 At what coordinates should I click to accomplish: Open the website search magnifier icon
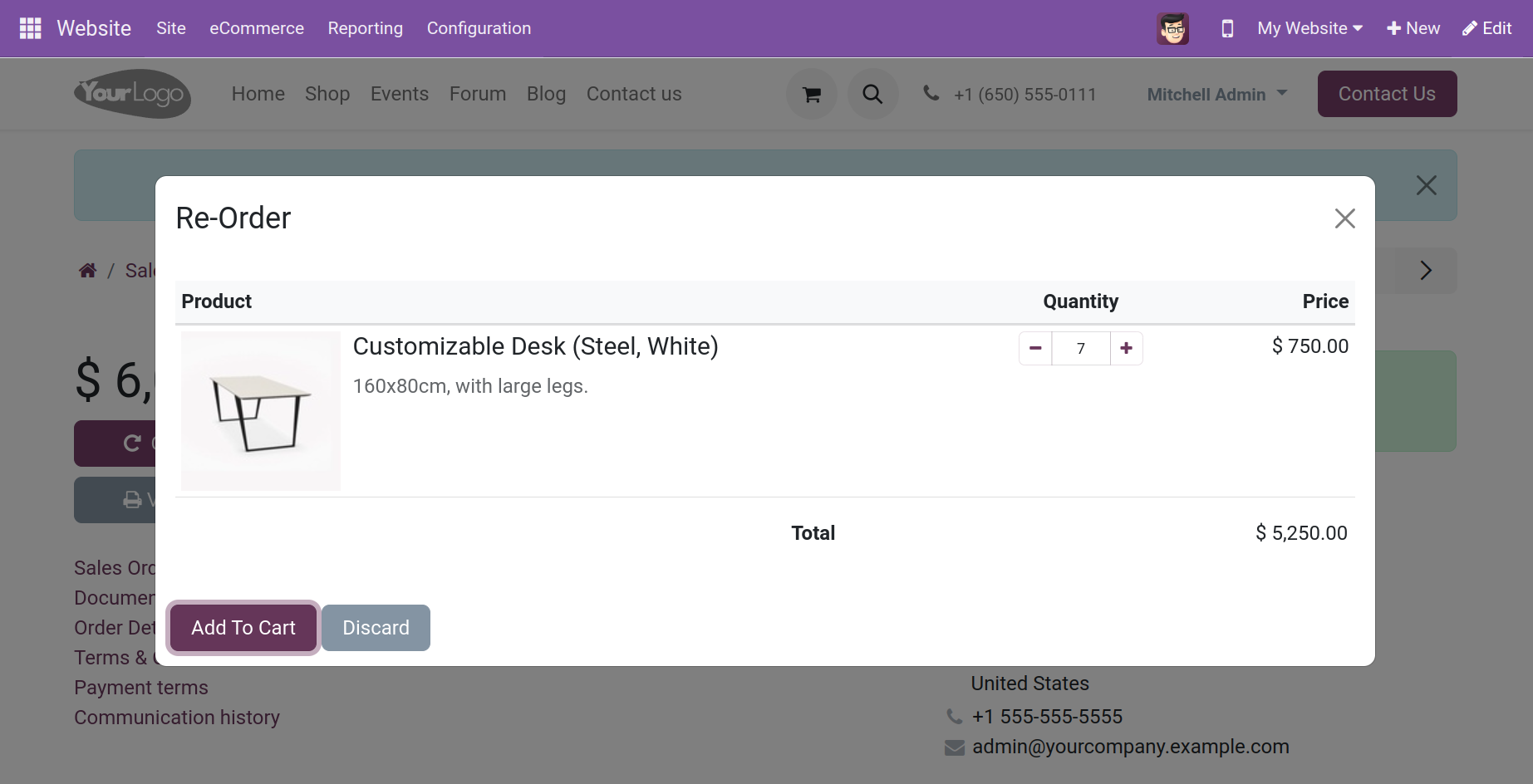872,95
